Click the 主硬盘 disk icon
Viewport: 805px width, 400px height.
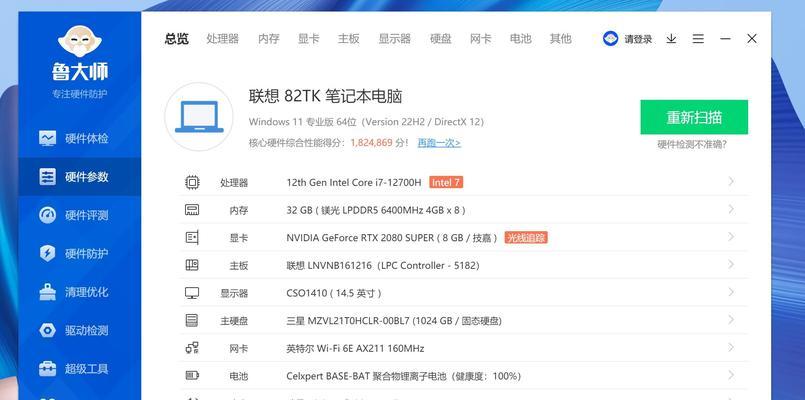pyautogui.click(x=192, y=320)
